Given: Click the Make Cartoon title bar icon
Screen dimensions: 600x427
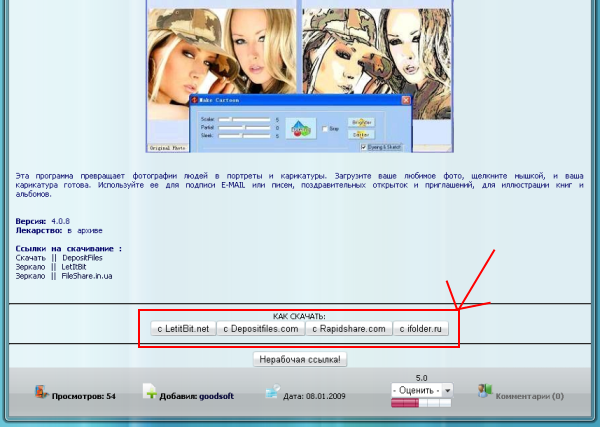Looking at the screenshot, I should coord(191,101).
